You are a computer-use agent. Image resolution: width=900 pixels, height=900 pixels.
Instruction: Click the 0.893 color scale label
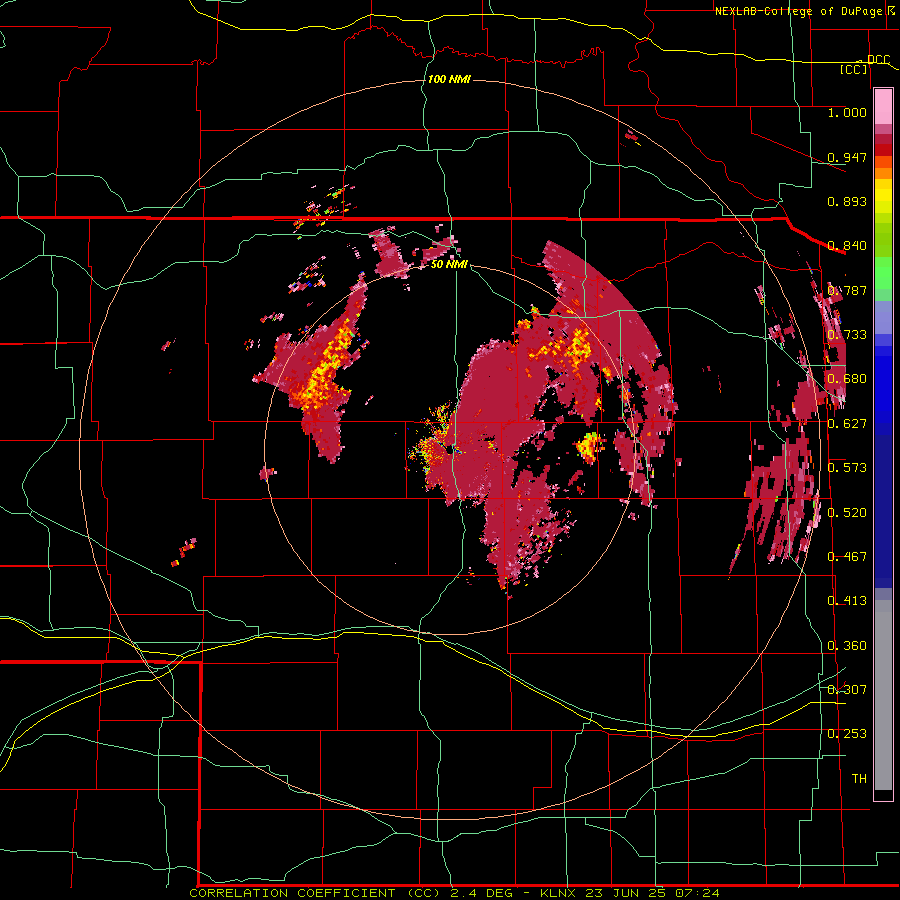(x=847, y=201)
